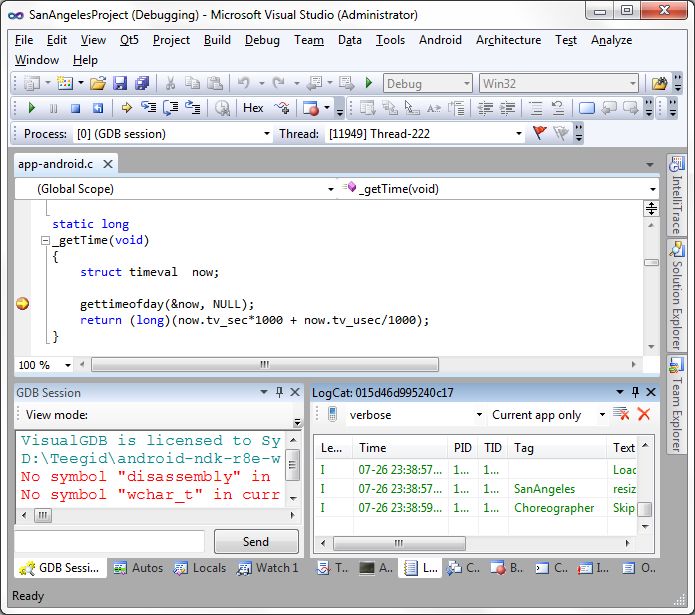Click the Step Into icon
Viewport: 695px width, 615px height.
pyautogui.click(x=148, y=108)
